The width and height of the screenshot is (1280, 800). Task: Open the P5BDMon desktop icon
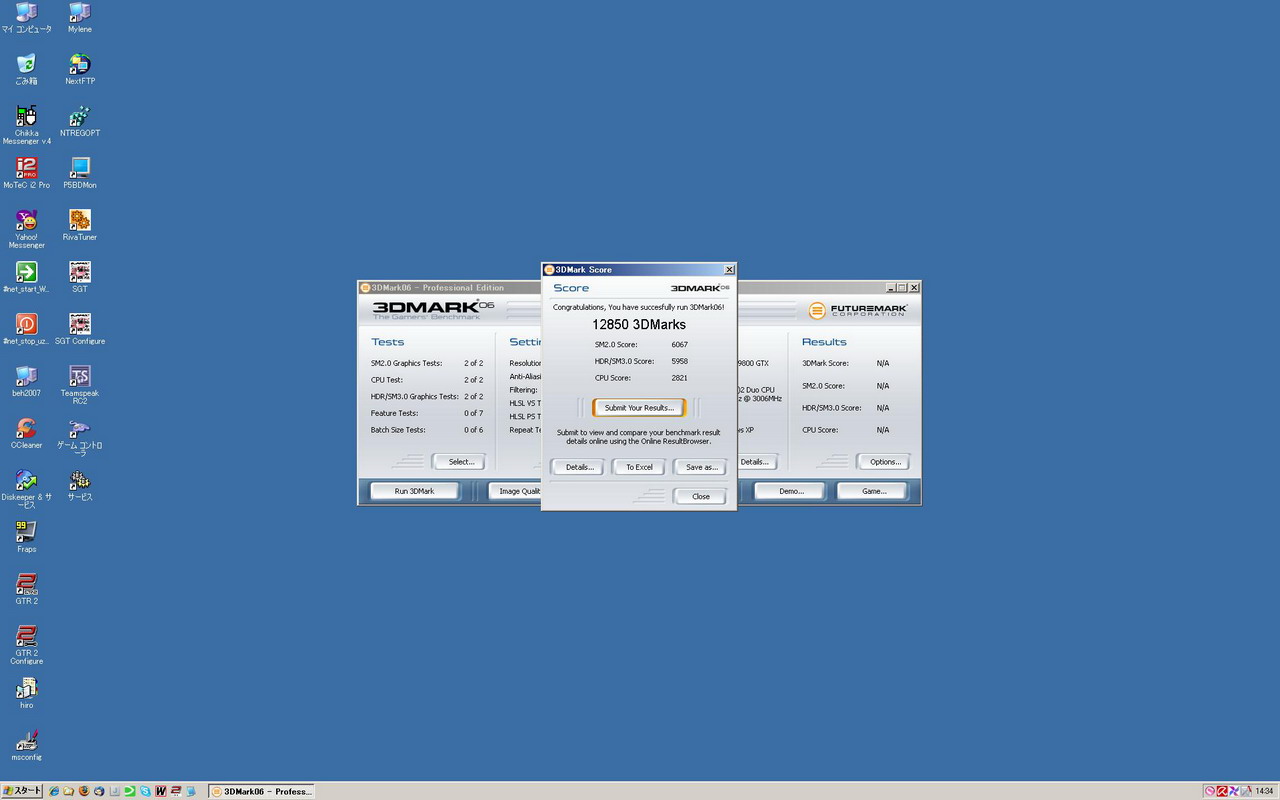click(x=79, y=173)
